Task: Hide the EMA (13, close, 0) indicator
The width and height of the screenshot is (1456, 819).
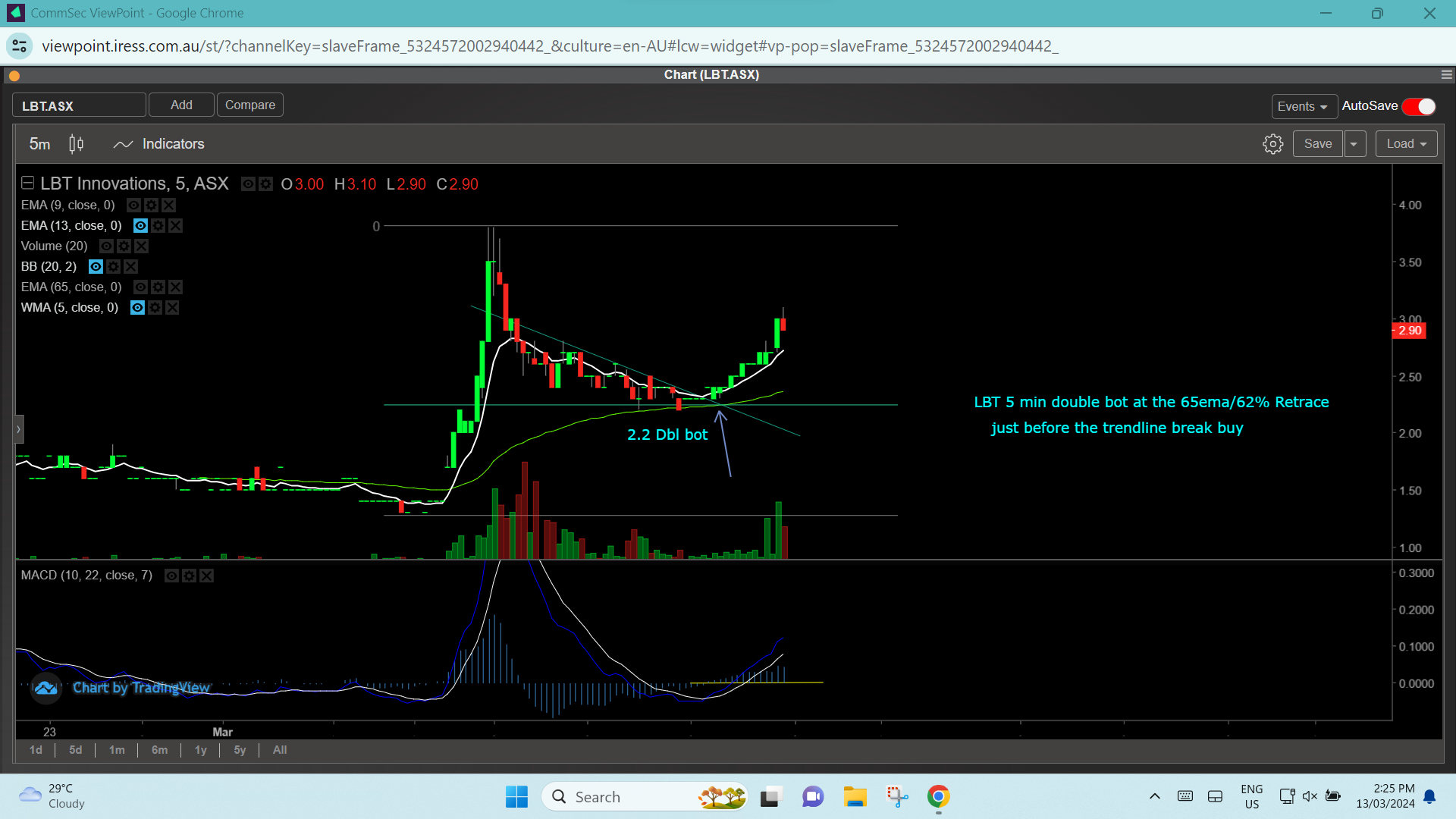Action: 140,225
